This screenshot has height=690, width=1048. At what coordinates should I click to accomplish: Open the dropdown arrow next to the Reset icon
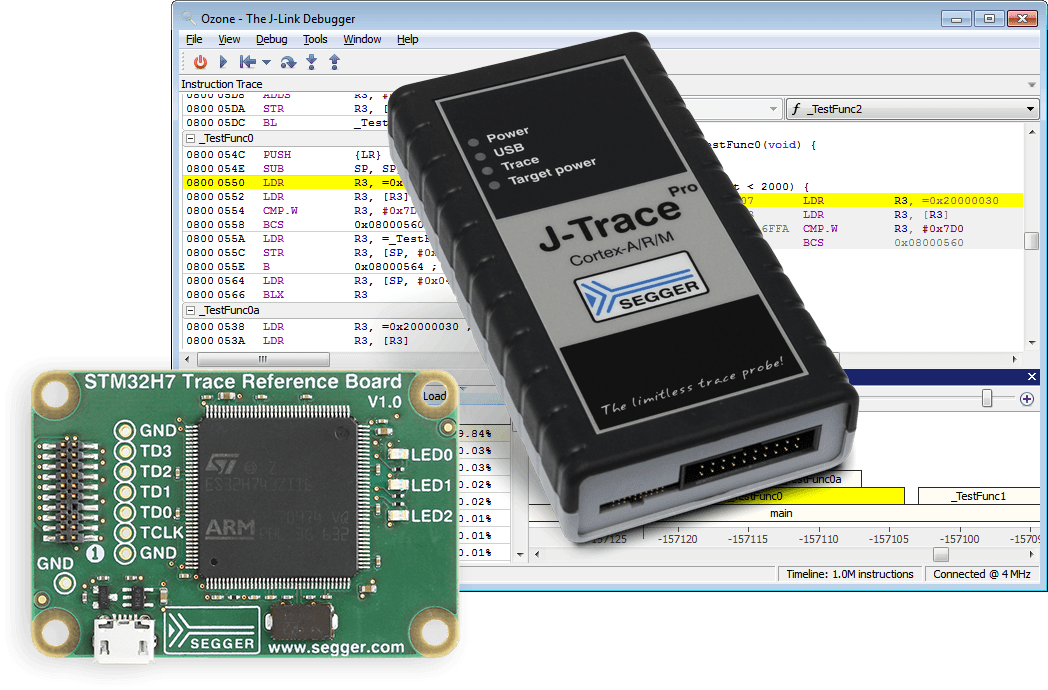[266, 62]
